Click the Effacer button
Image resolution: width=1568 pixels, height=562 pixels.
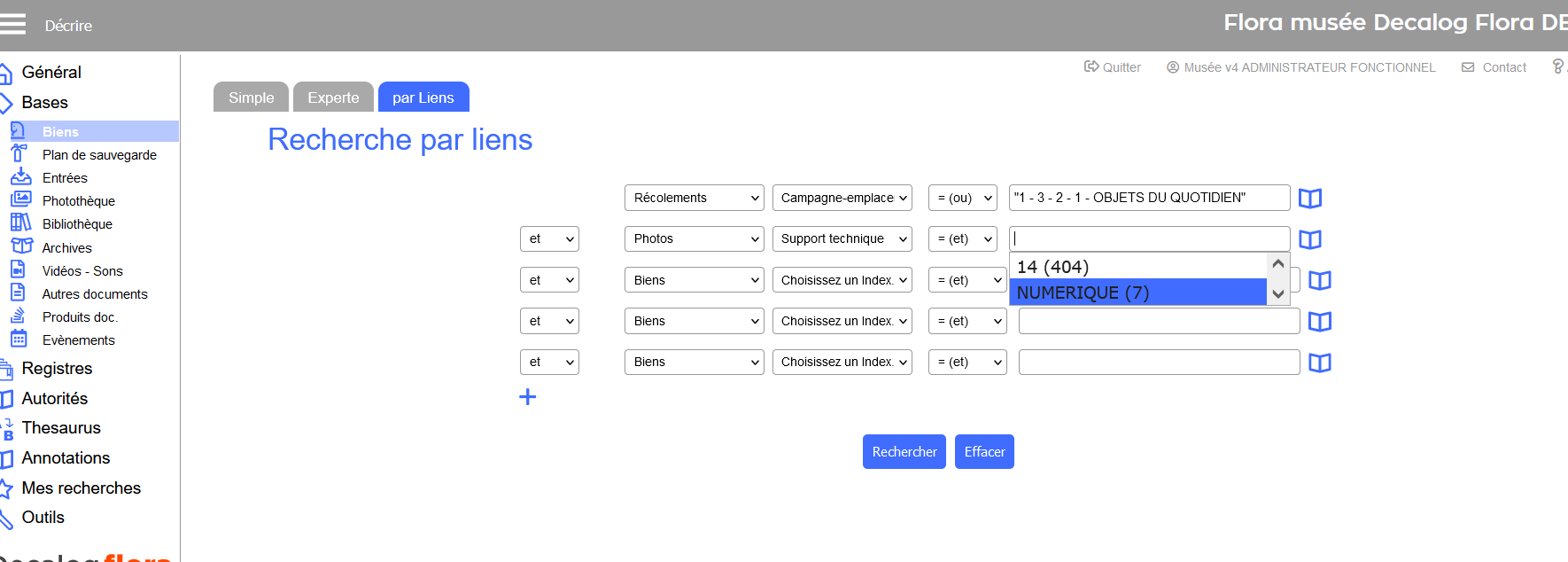pyautogui.click(x=984, y=452)
